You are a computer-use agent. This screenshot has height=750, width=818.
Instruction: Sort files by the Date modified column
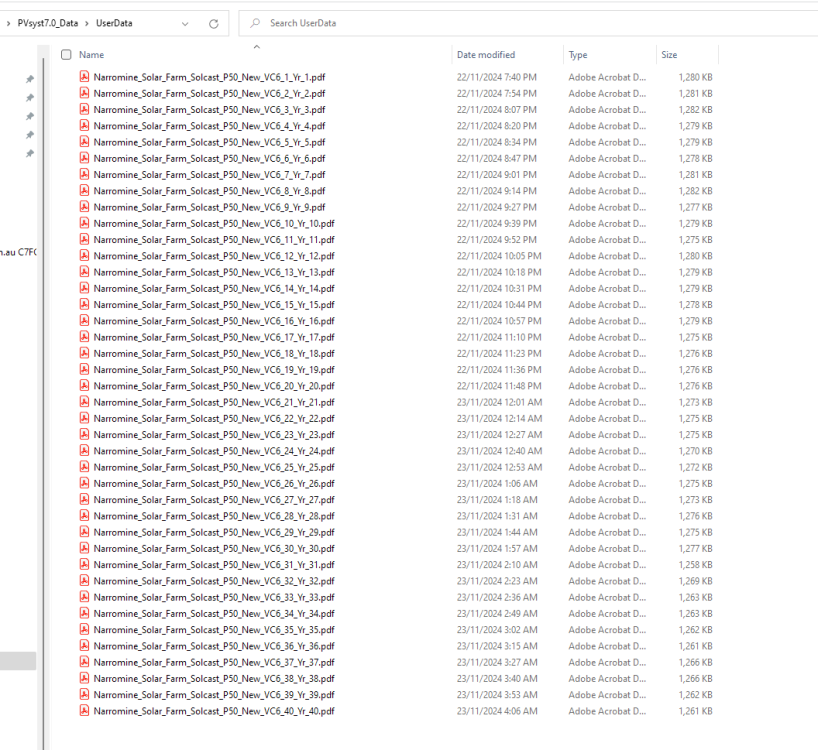tap(486, 55)
